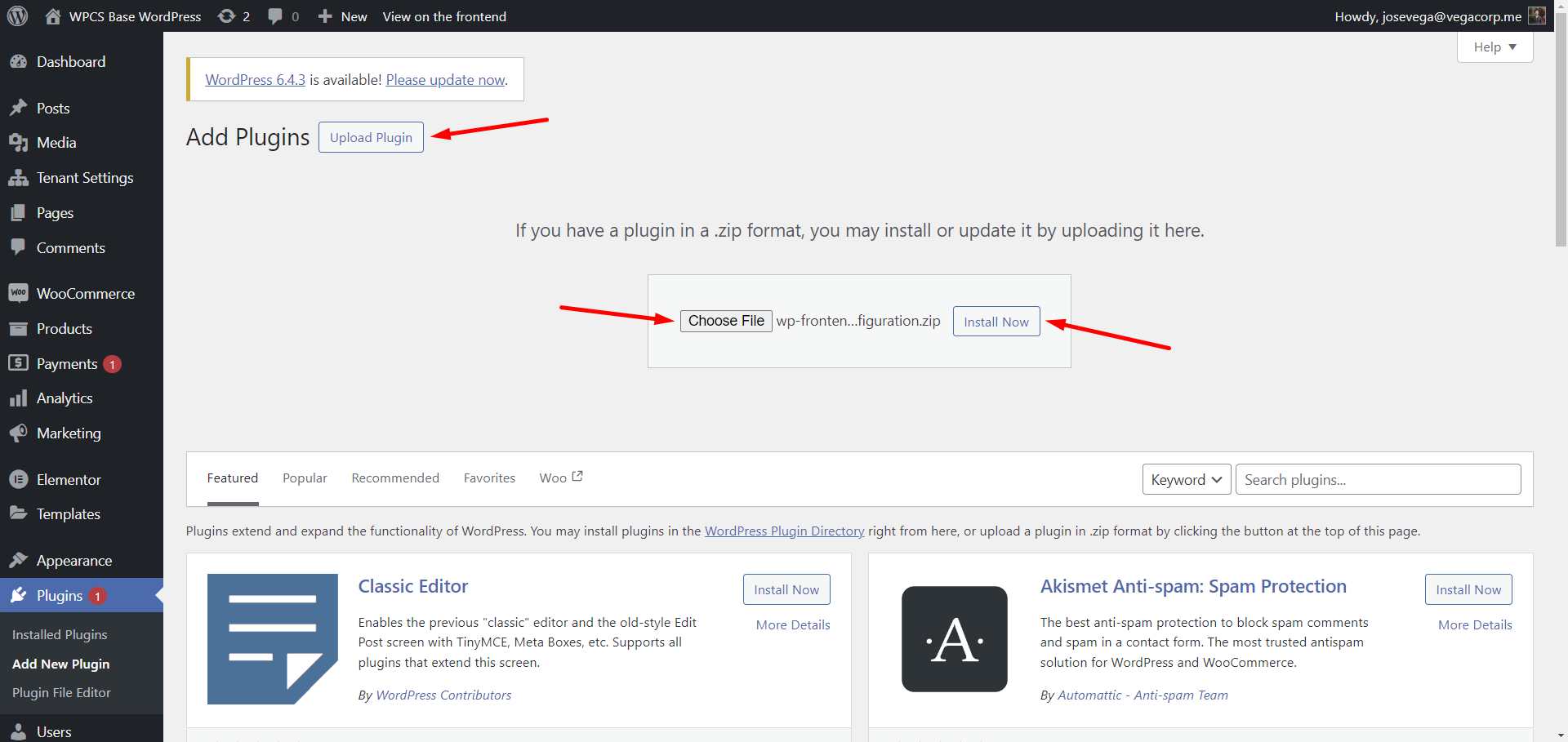
Task: Click the Please update now link
Action: pyautogui.click(x=445, y=80)
